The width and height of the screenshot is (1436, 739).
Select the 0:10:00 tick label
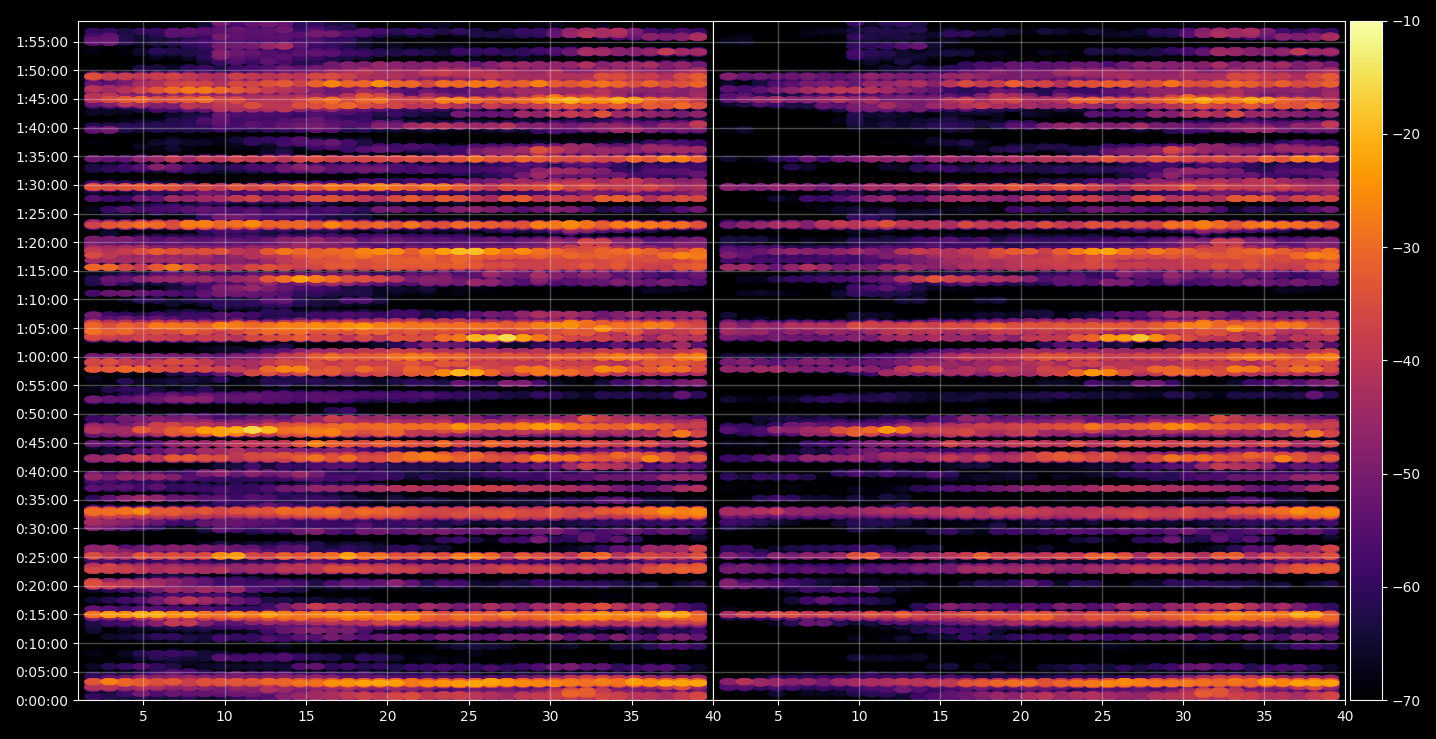(x=42, y=643)
